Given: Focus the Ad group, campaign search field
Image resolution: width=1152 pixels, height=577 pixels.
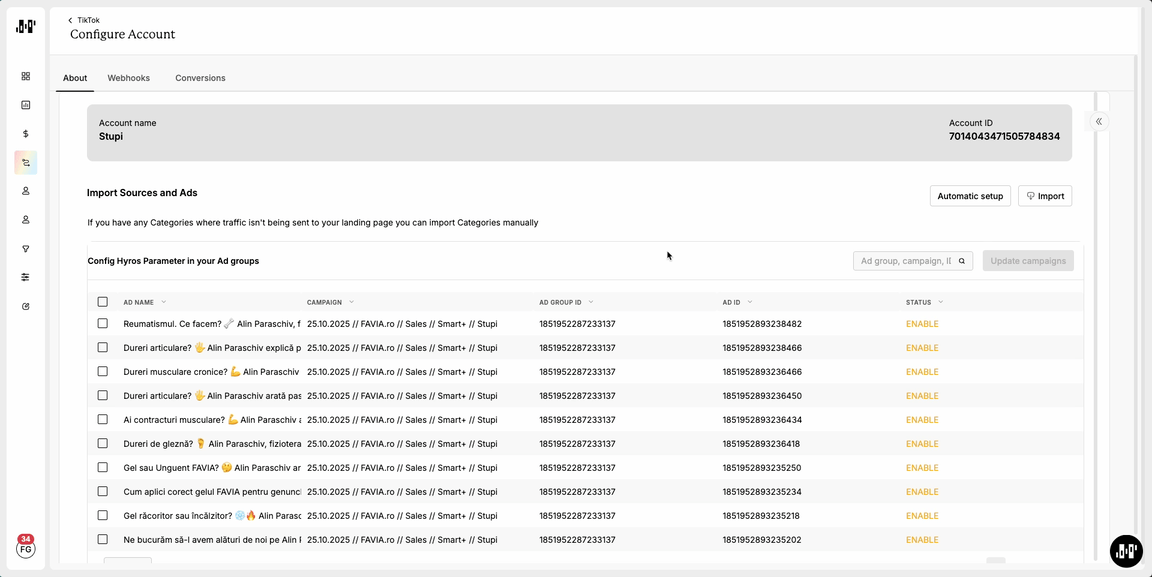Looking at the screenshot, I should (x=904, y=261).
